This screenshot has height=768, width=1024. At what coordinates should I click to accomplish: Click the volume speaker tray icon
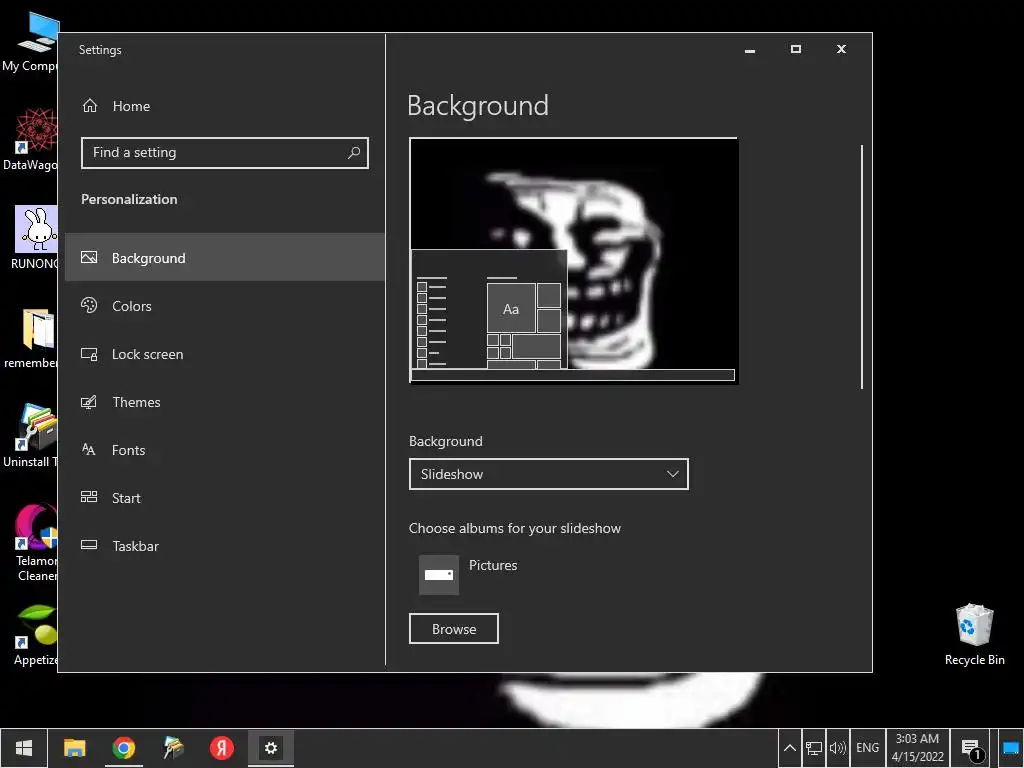click(838, 748)
